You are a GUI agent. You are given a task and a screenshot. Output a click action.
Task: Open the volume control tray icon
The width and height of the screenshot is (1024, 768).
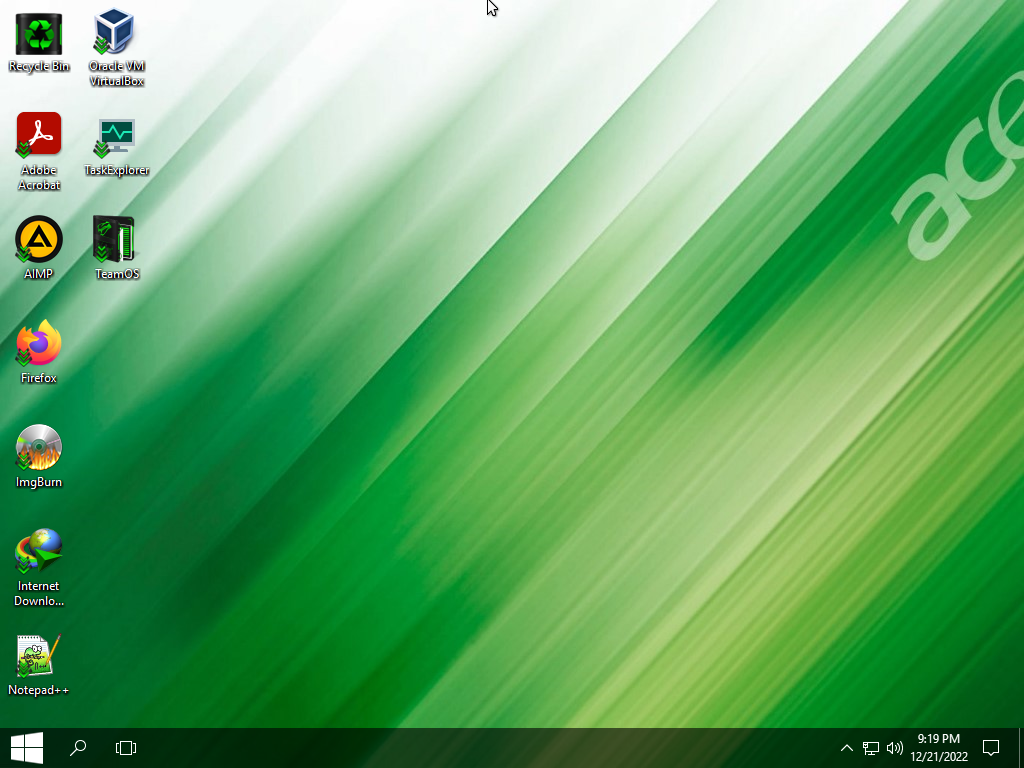click(x=895, y=748)
